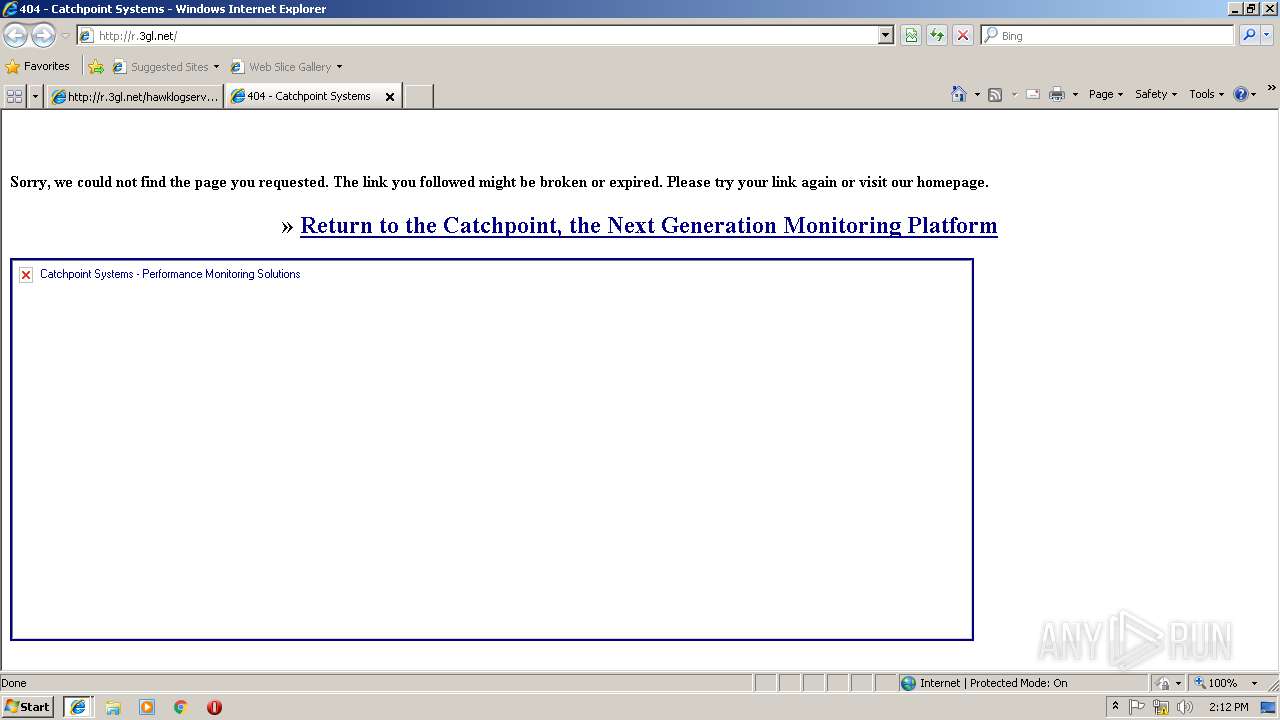
Task: Print the page using printer icon
Action: pos(1057,94)
